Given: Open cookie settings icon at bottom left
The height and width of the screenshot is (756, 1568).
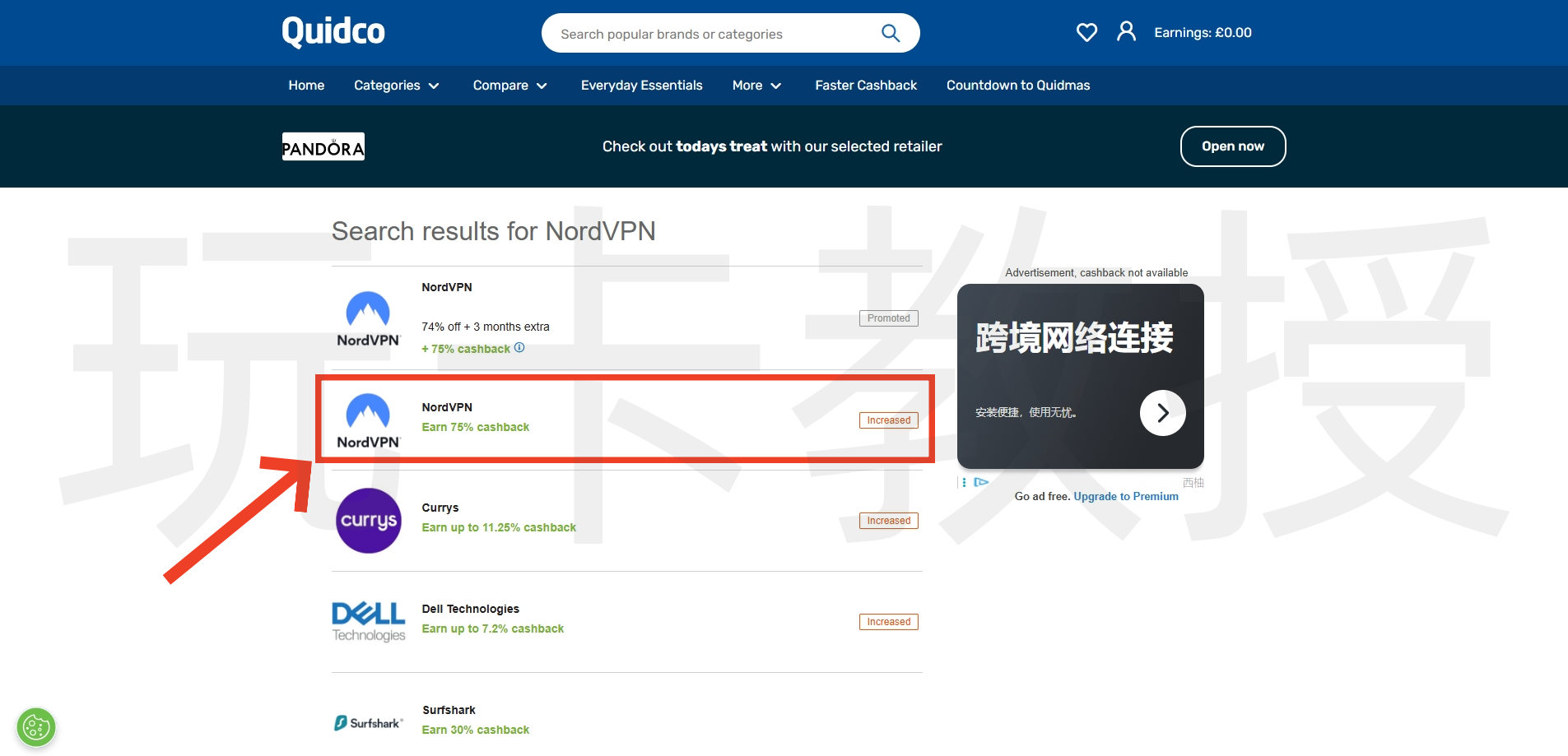Looking at the screenshot, I should pos(36,727).
